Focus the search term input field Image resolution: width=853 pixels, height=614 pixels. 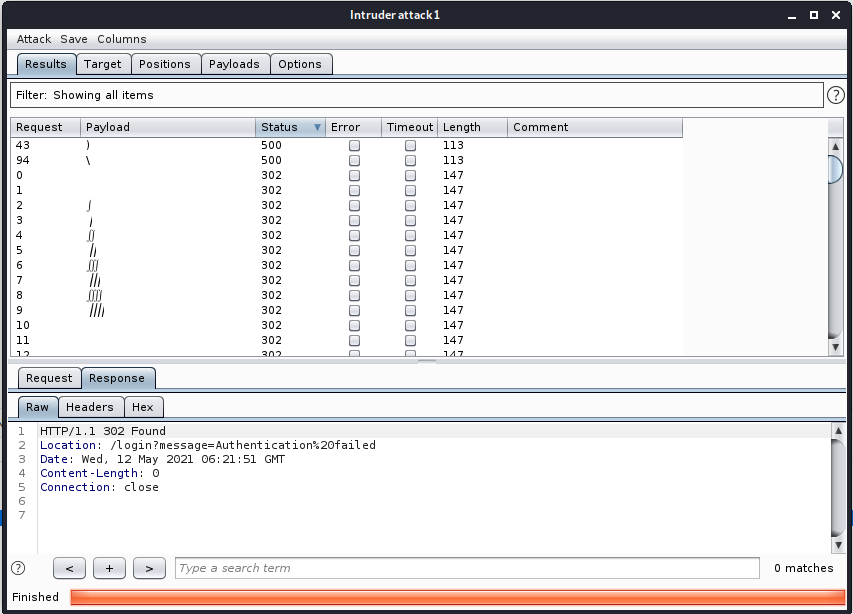pyautogui.click(x=466, y=568)
